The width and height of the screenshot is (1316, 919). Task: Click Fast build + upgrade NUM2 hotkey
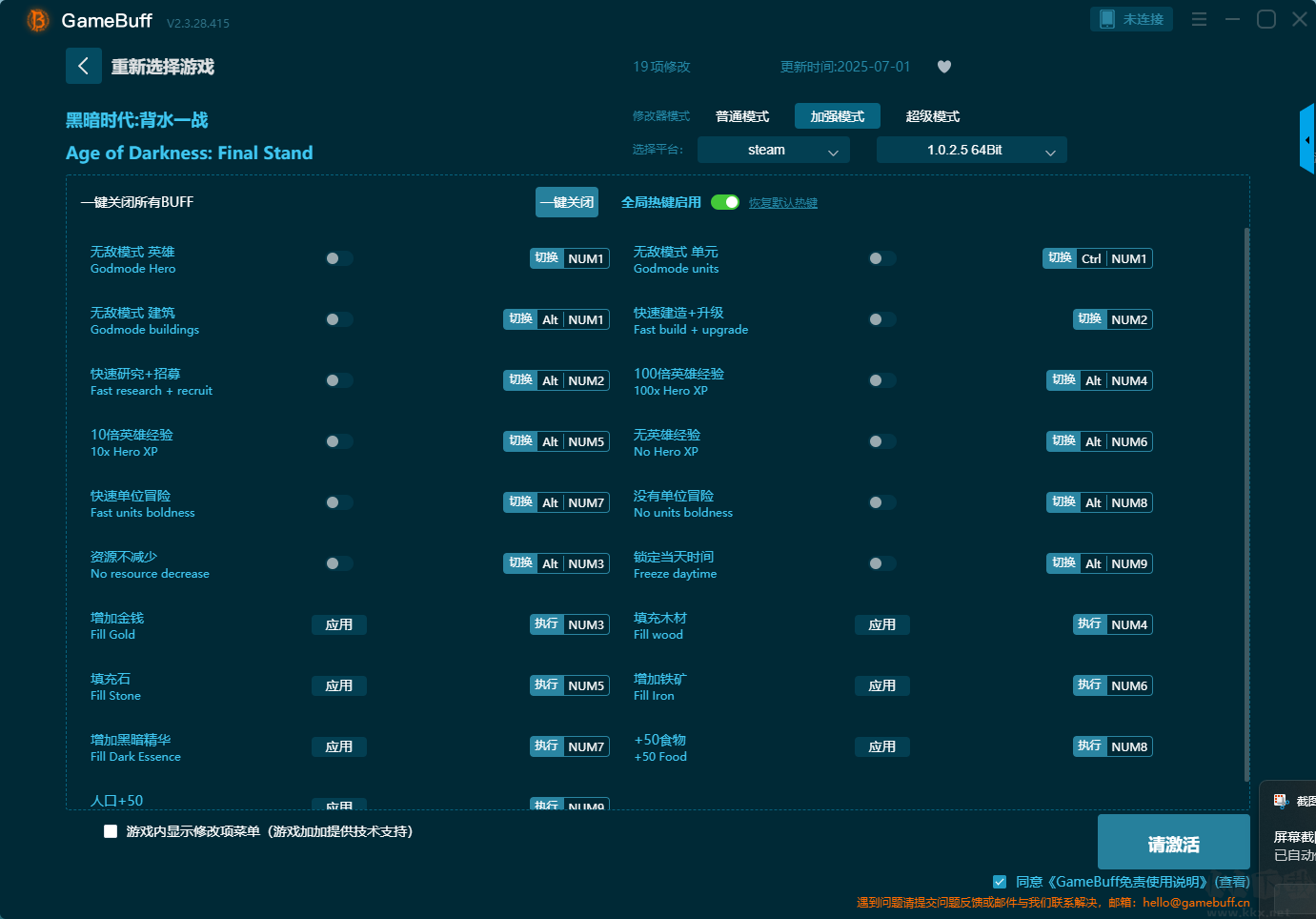[x=1113, y=319]
